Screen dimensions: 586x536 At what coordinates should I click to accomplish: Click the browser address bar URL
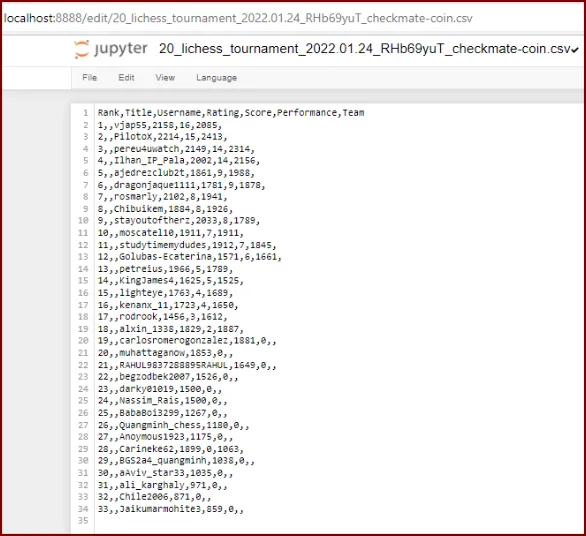[238, 18]
